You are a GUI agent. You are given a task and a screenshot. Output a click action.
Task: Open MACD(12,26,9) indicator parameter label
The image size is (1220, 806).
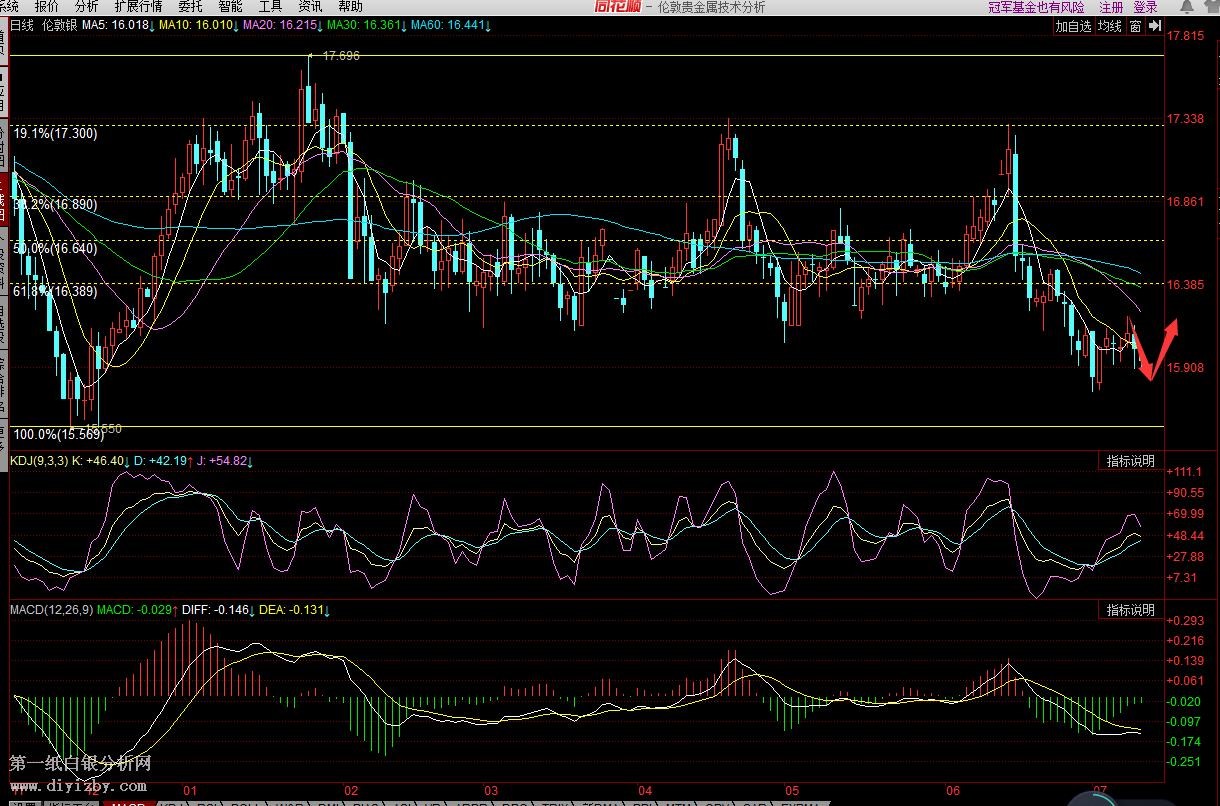(x=50, y=609)
